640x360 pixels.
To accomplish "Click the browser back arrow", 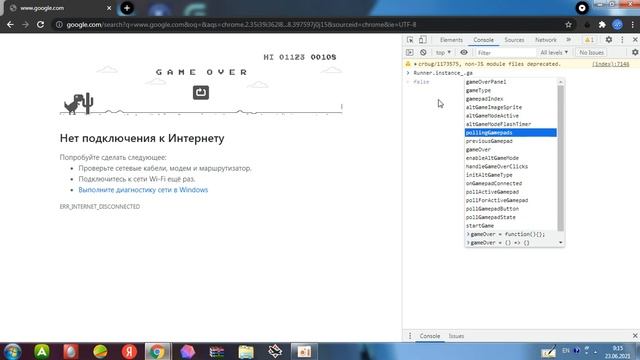I will pos(10,24).
